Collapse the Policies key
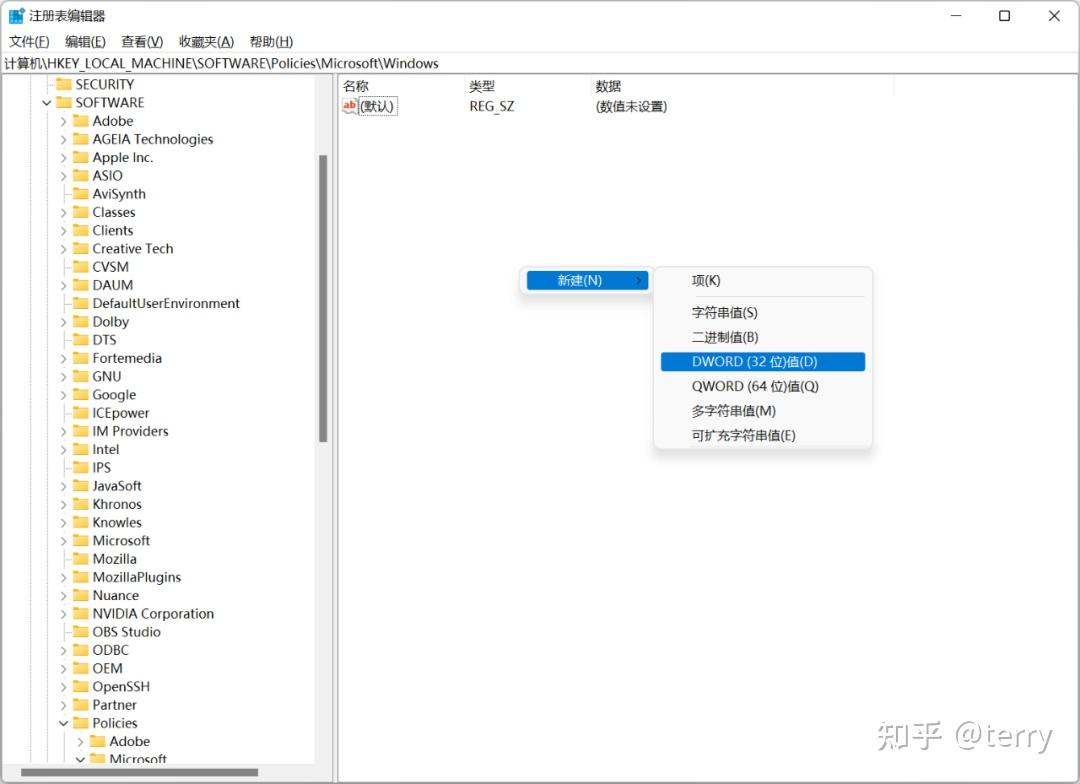 64,723
